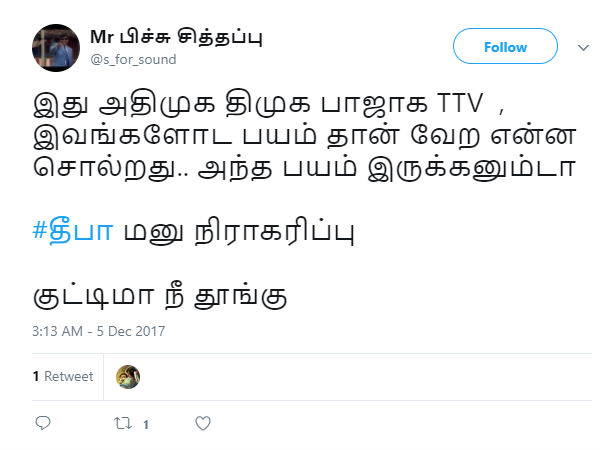Click the reply speech bubble icon
The width and height of the screenshot is (600, 450).
click(x=43, y=423)
